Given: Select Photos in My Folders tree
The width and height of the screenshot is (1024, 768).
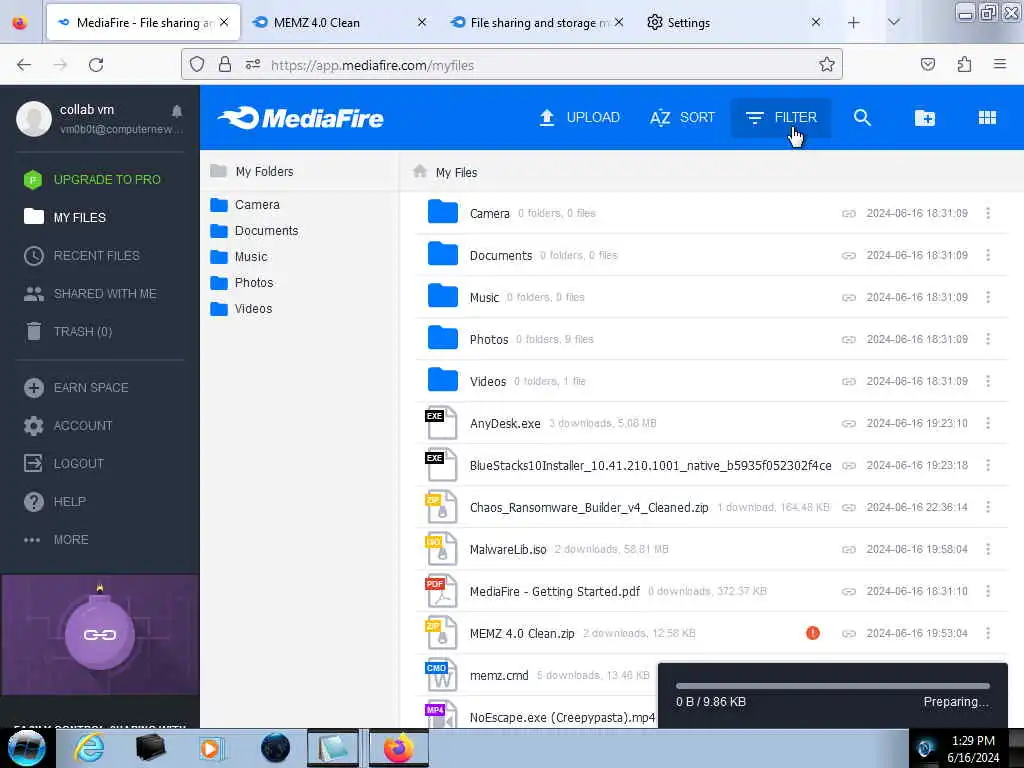Looking at the screenshot, I should click(x=242, y=283).
